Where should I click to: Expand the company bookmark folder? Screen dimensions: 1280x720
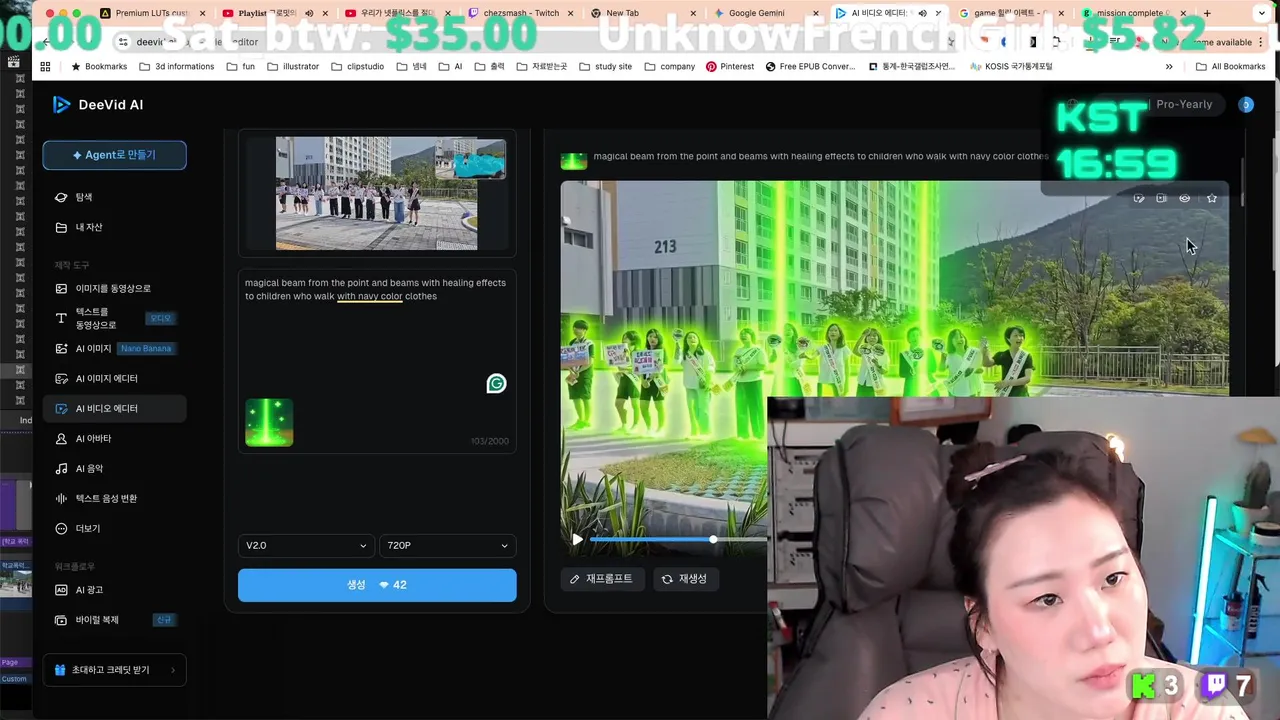point(670,66)
